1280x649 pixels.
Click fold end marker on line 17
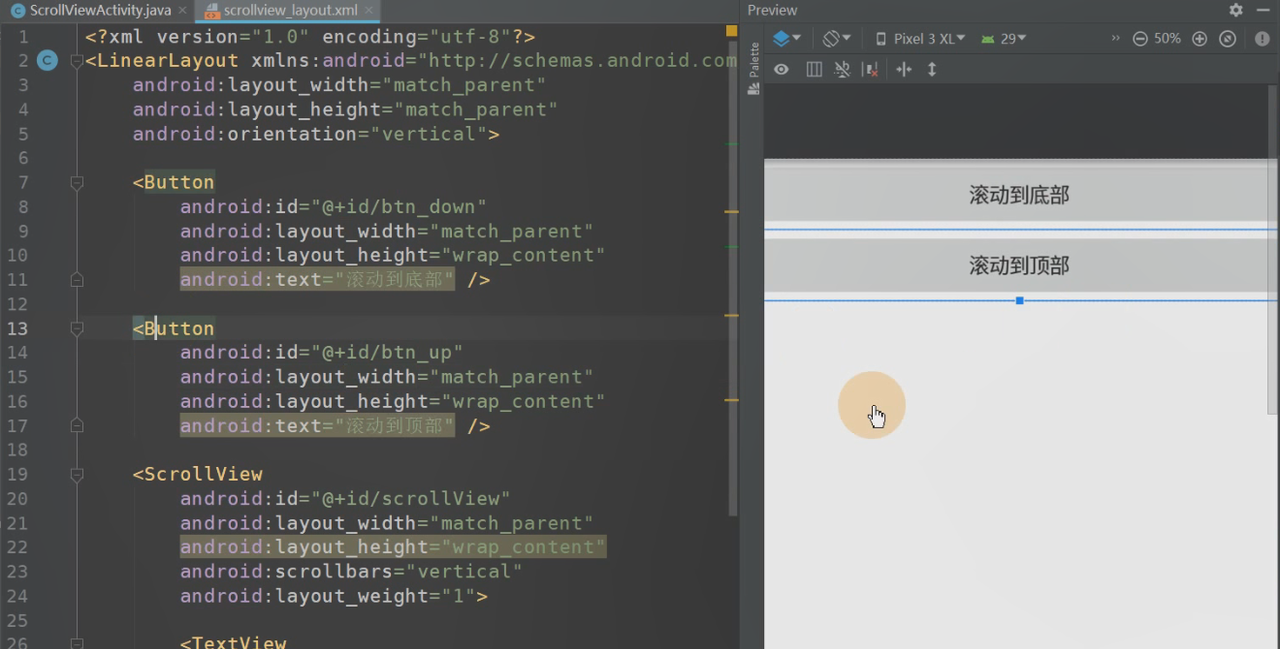pyautogui.click(x=77, y=426)
